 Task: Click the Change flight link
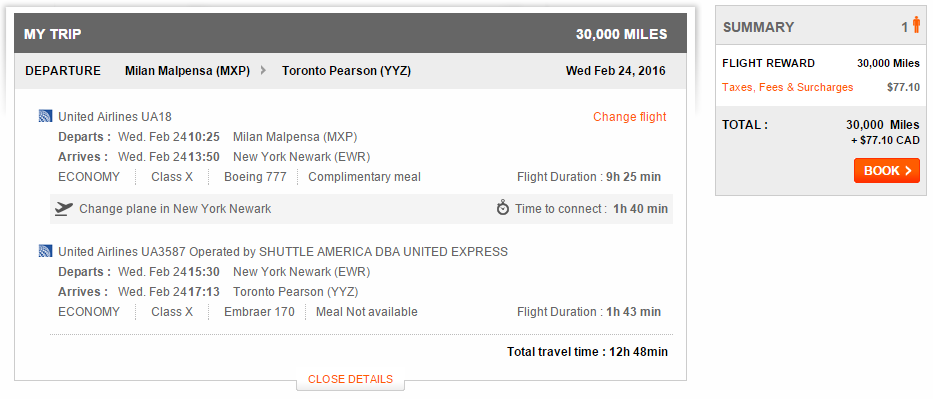tap(630, 117)
